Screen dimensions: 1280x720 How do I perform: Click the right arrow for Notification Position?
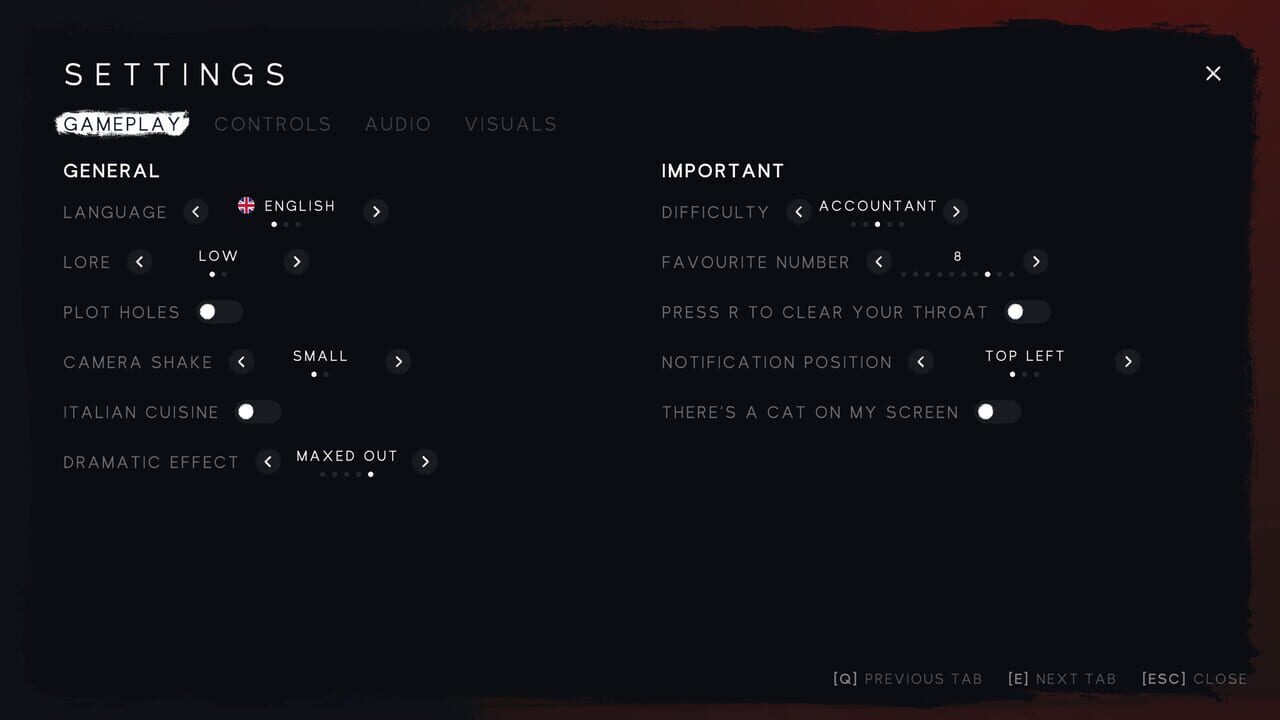[x=1128, y=361]
